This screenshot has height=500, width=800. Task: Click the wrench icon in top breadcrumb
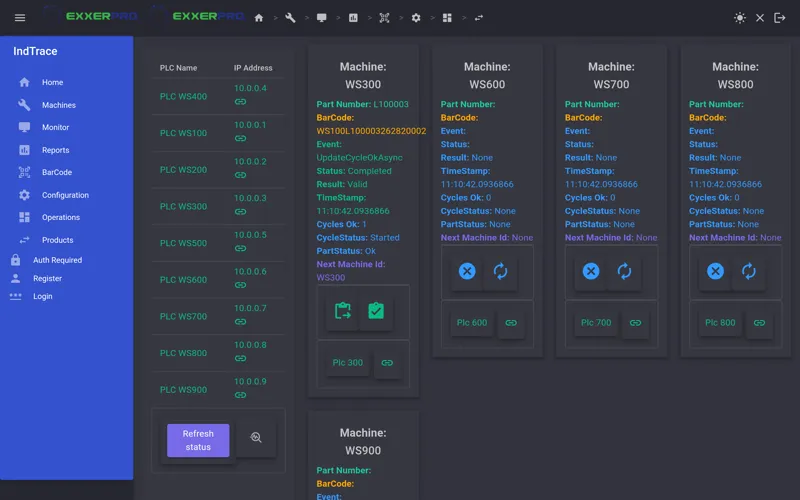[290, 18]
